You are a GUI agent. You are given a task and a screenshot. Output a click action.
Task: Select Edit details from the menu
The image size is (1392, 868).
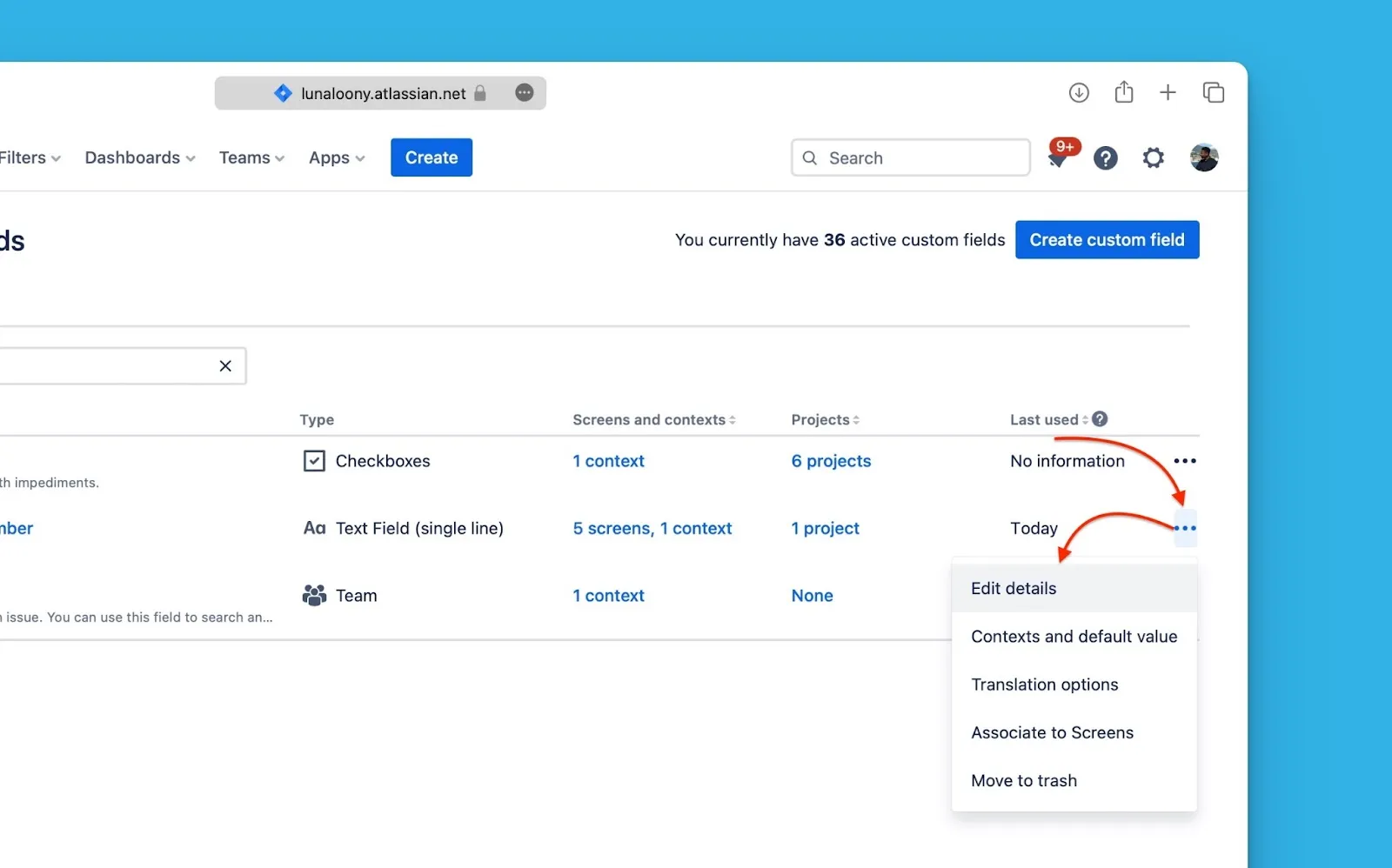tap(1014, 589)
